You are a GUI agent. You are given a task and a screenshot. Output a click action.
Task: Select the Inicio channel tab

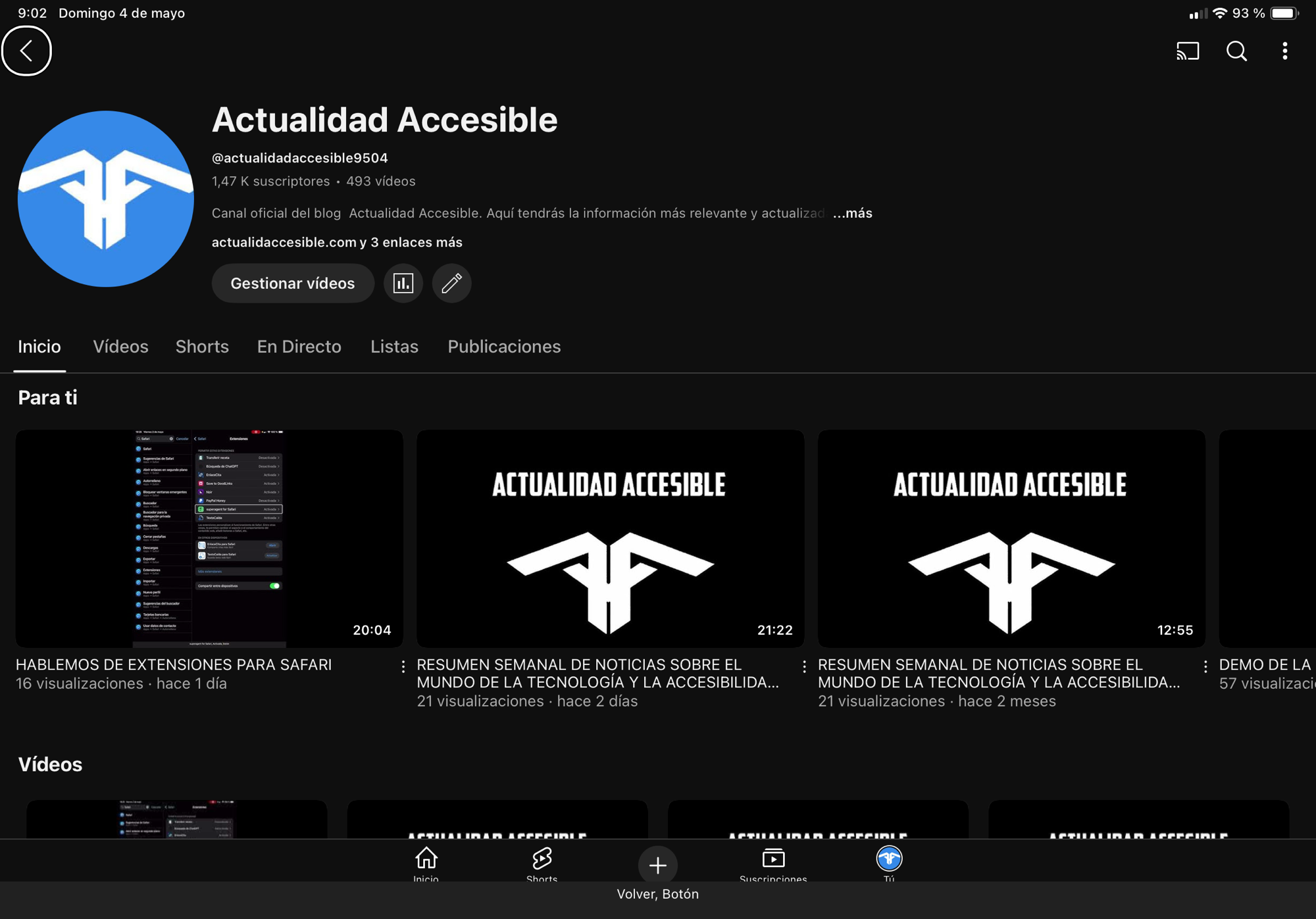coord(39,347)
